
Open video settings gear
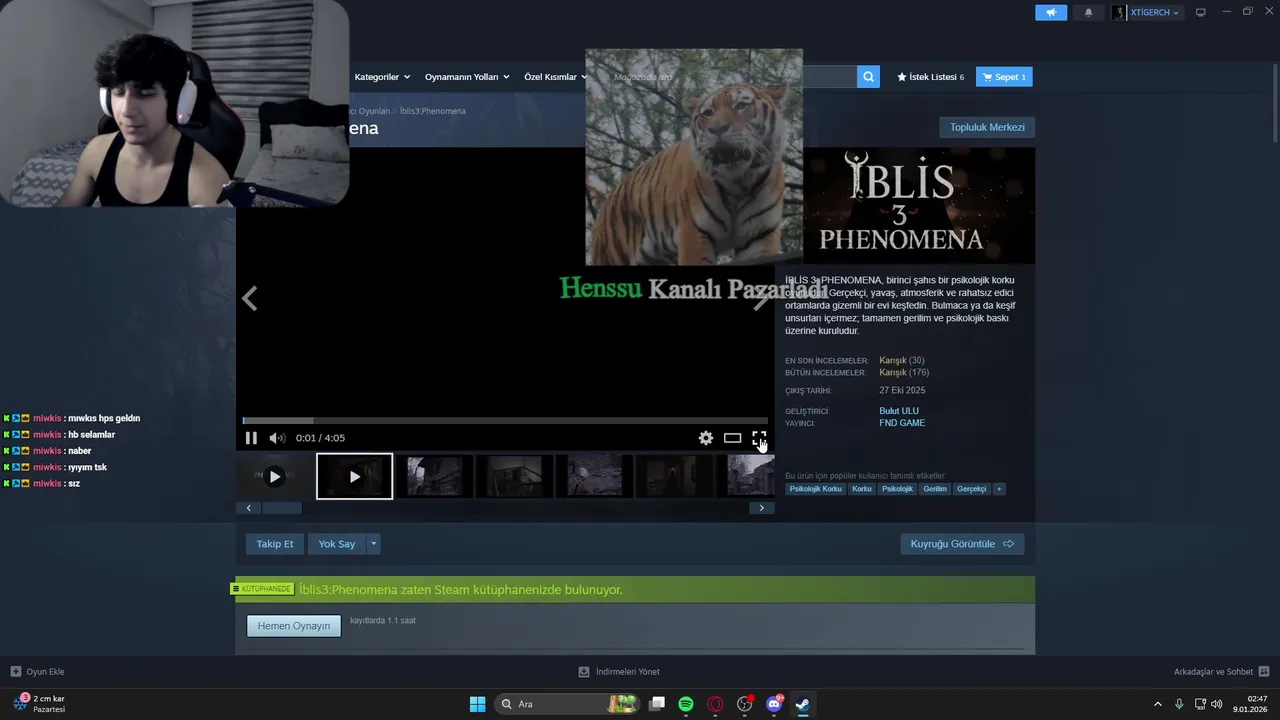click(x=706, y=438)
